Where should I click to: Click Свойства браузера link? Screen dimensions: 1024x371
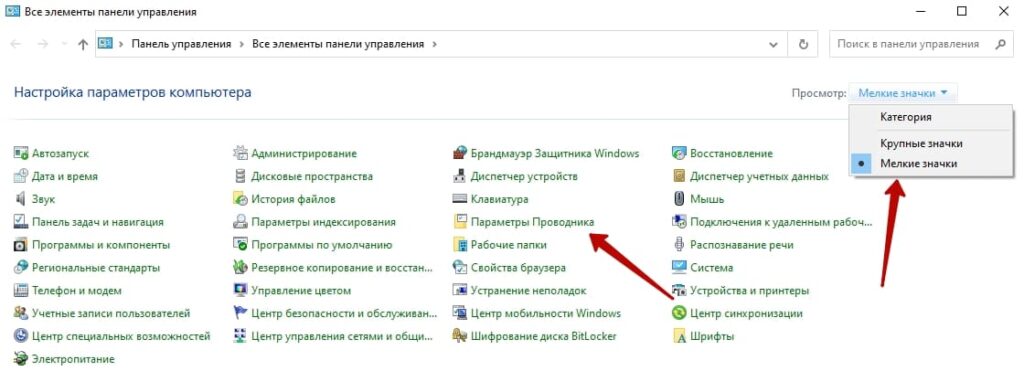518,268
